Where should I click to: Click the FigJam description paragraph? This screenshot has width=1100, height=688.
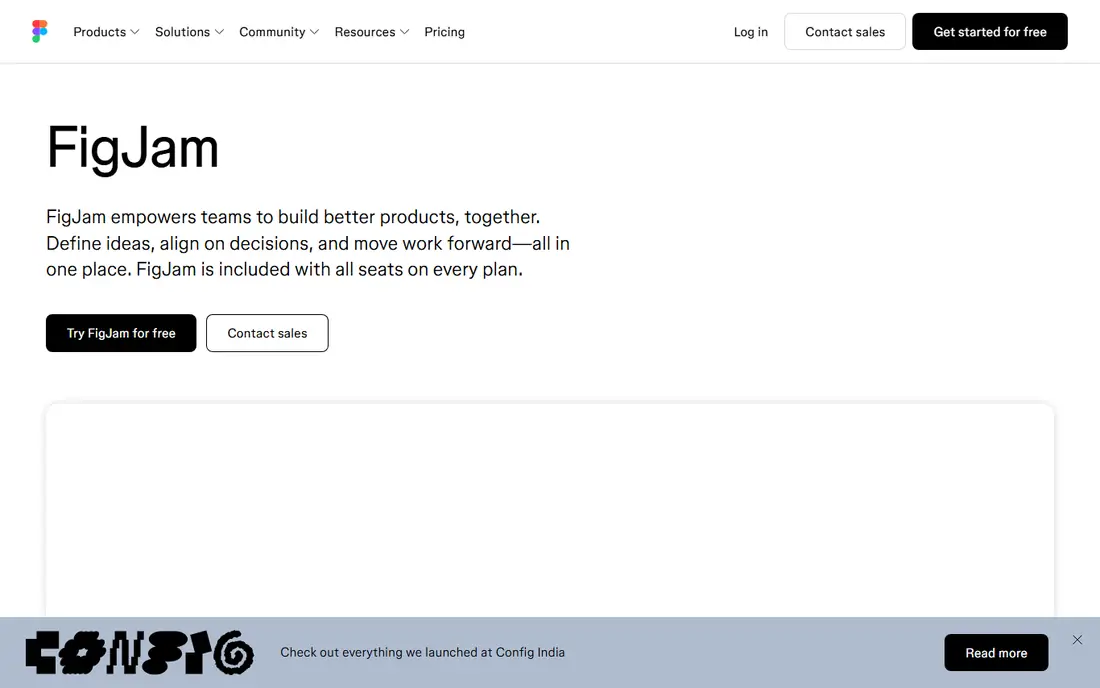tap(308, 243)
